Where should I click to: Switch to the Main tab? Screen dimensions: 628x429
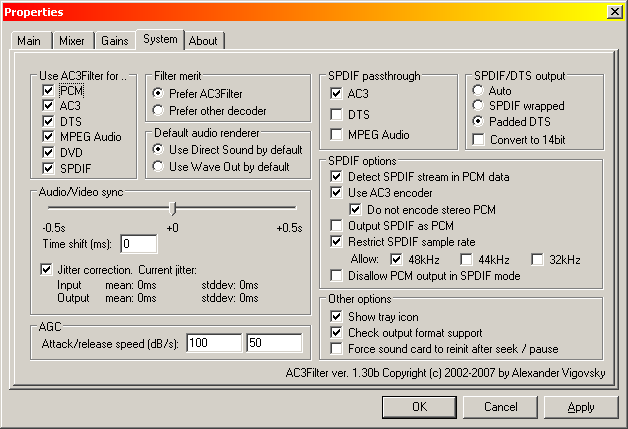[31, 40]
